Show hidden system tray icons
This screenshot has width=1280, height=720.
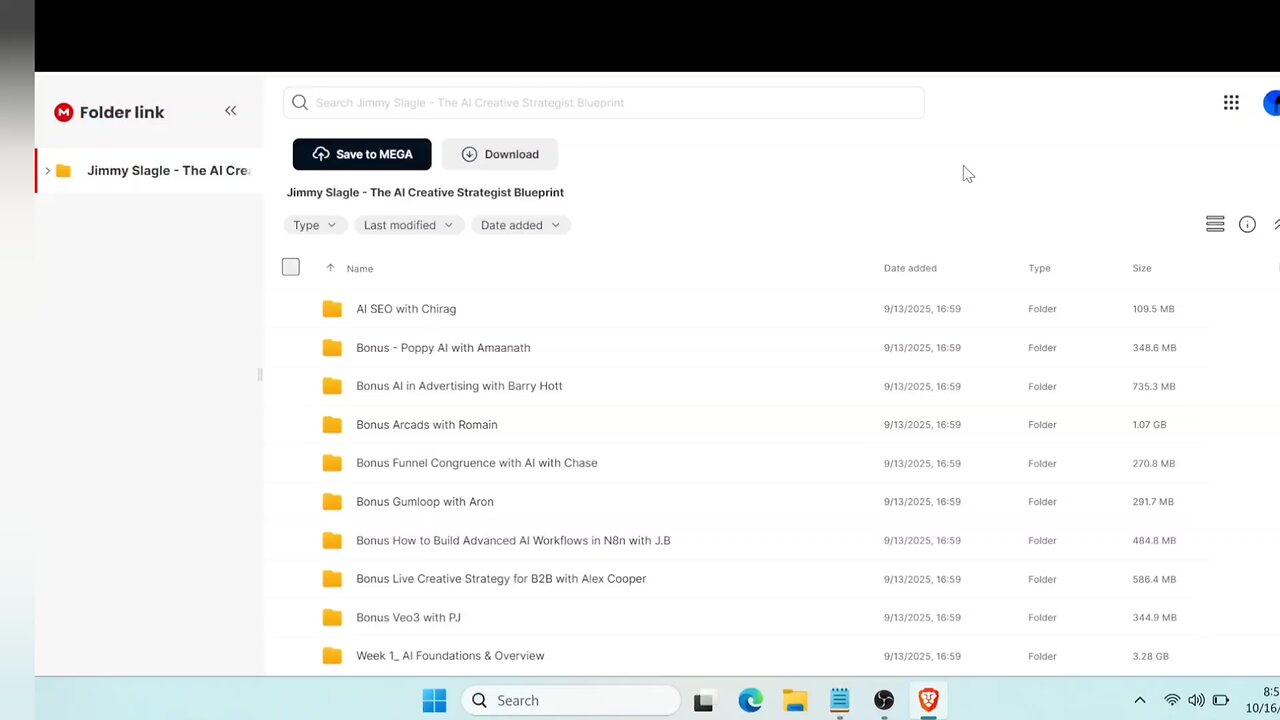1139,700
